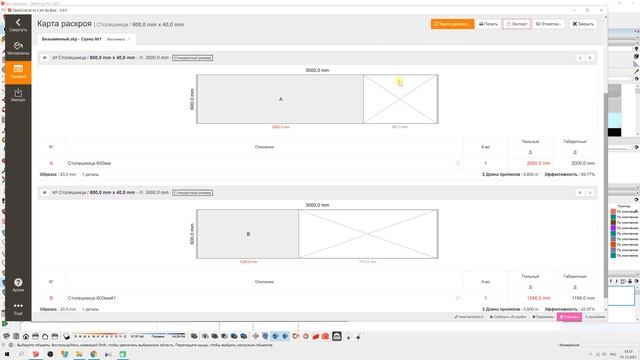Click the shadows toggle icon in the SketchUp bottom toolbar
This screenshot has width=640, height=360.
point(66,336)
